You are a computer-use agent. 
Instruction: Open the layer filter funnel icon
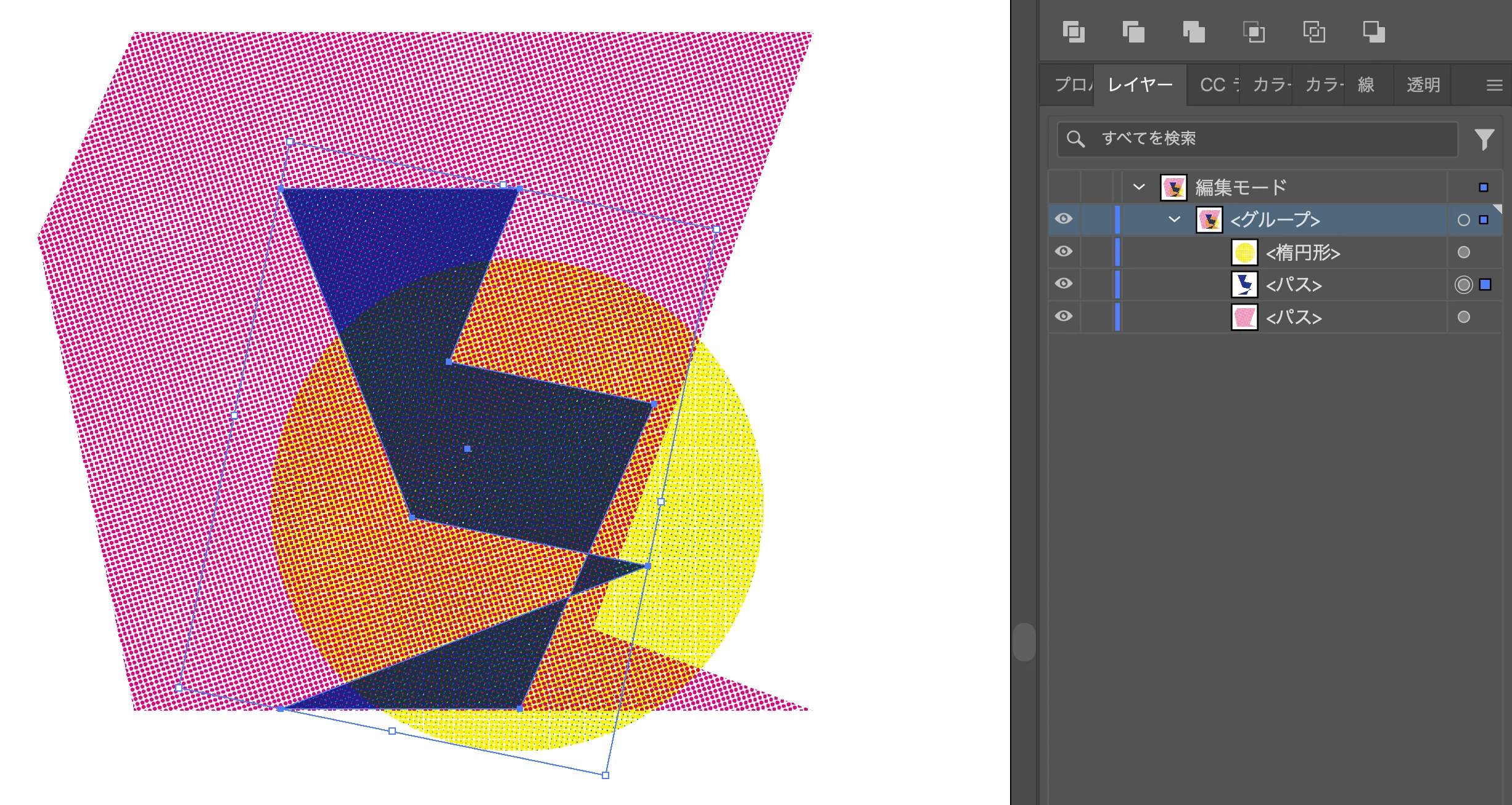point(1484,139)
